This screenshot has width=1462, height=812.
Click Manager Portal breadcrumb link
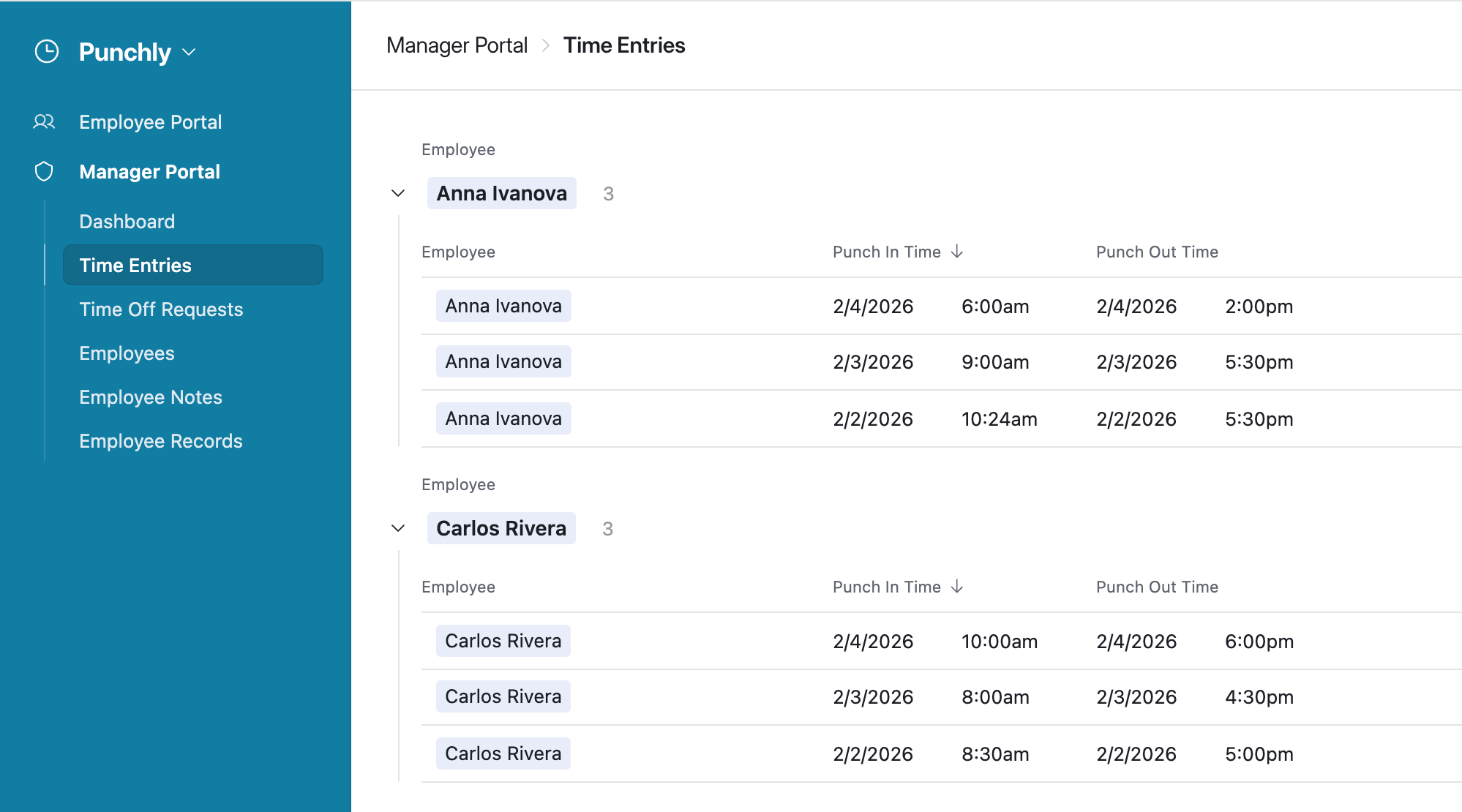tap(457, 45)
